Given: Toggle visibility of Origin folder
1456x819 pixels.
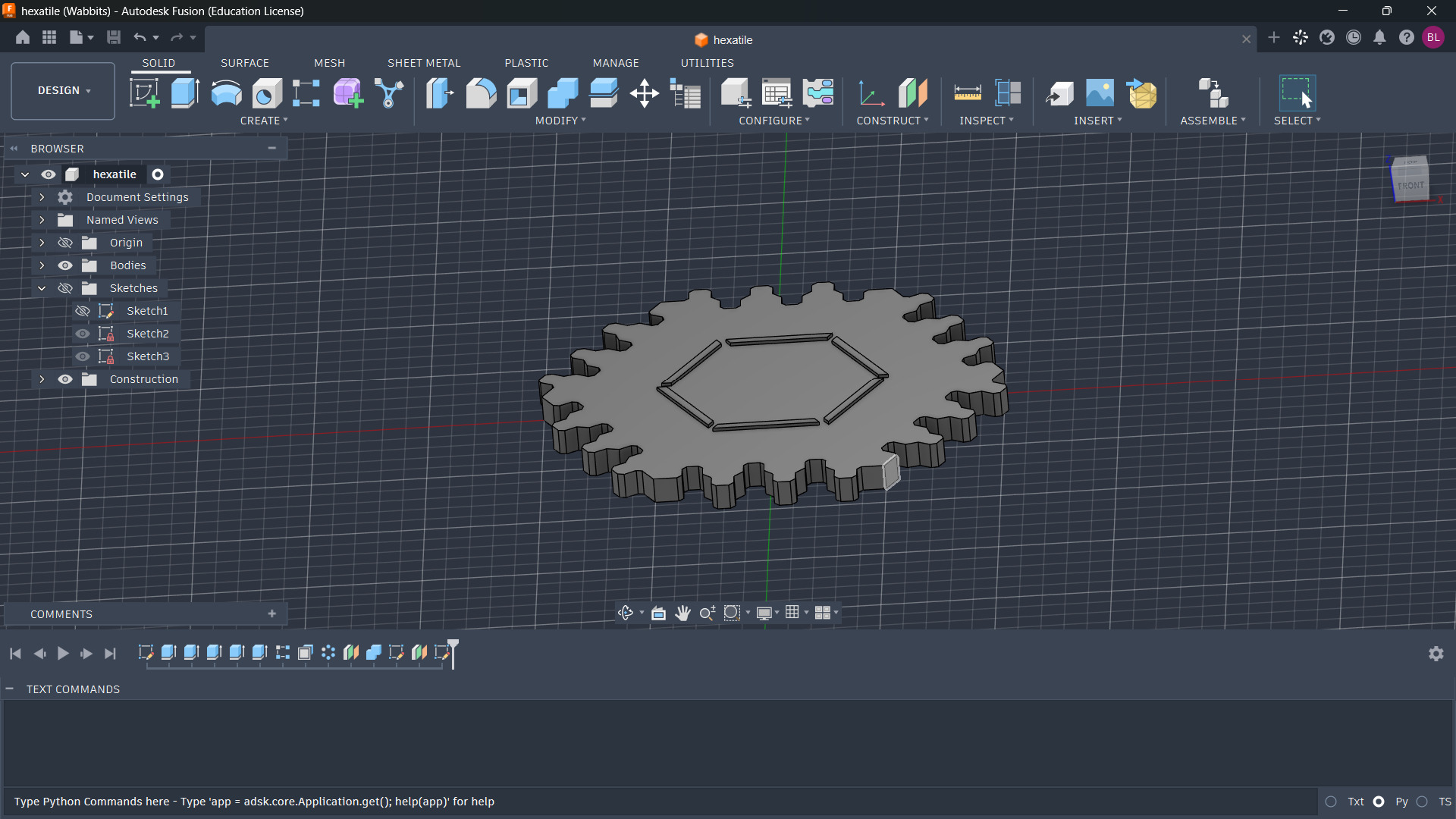Looking at the screenshot, I should pyautogui.click(x=65, y=243).
